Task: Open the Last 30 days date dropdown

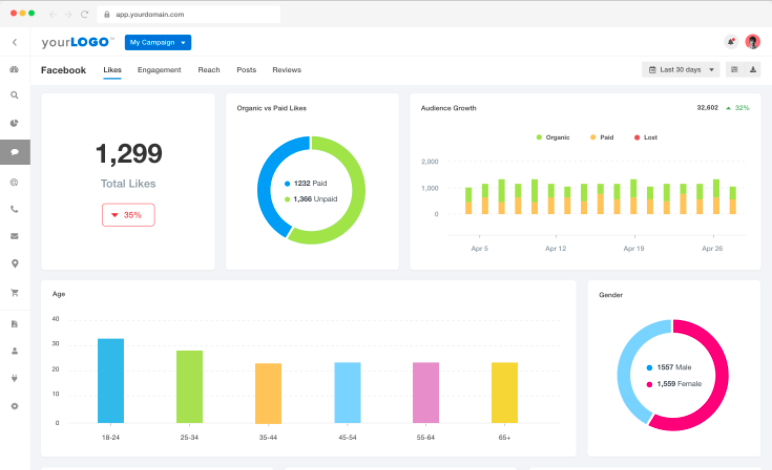Action: (x=681, y=70)
